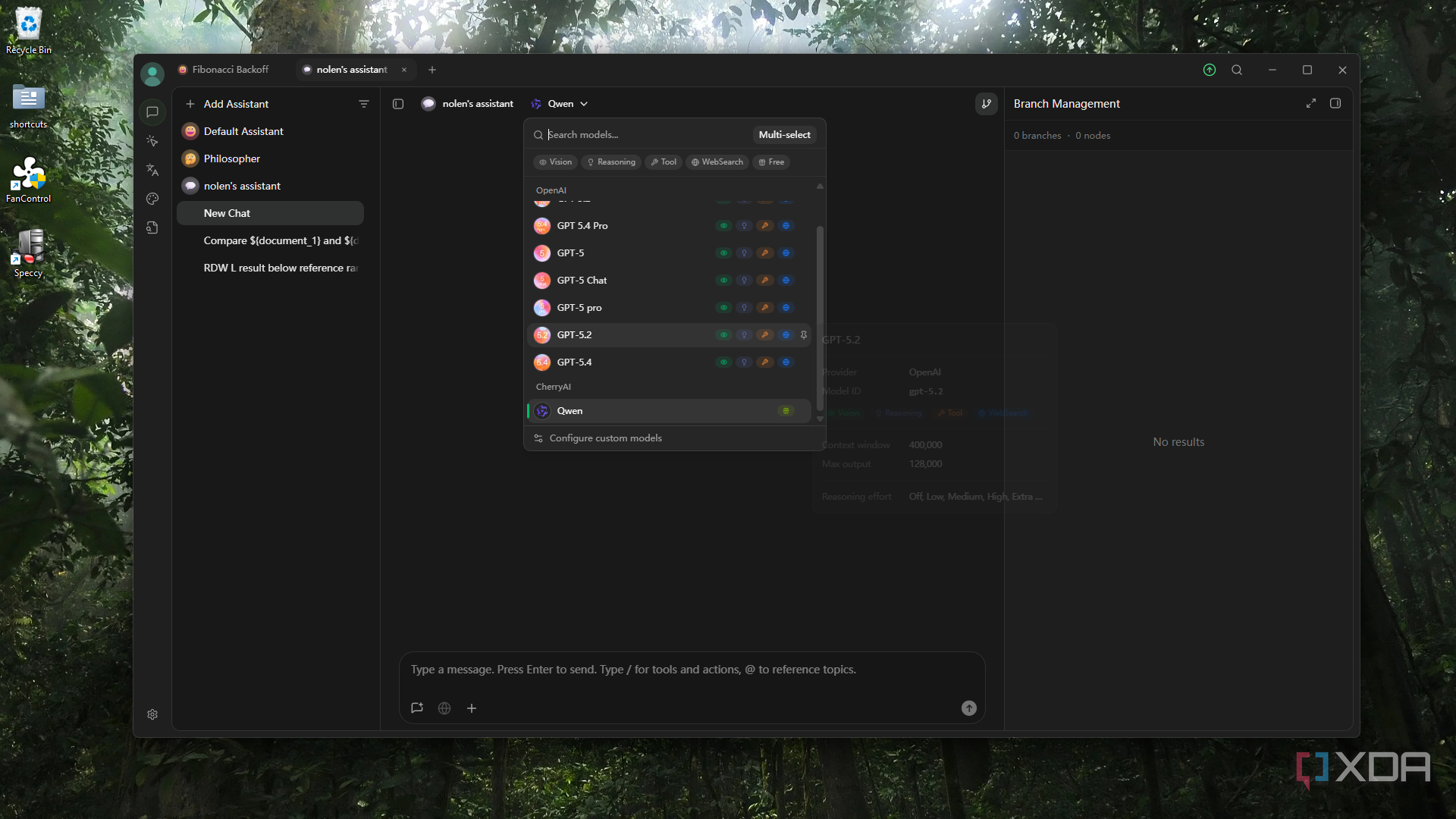
Task: Collapse the Branch Management side panel
Action: tap(1335, 103)
